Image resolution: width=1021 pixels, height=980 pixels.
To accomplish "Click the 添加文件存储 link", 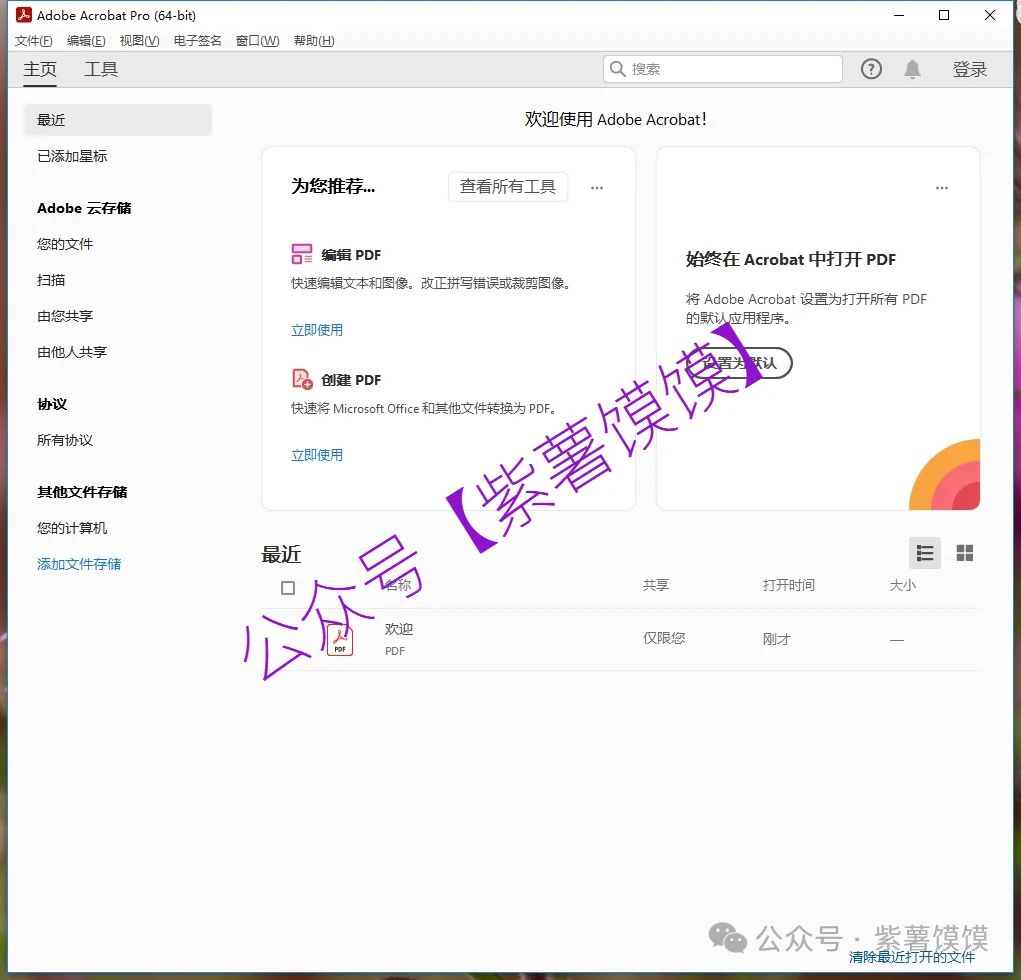I will tap(79, 564).
